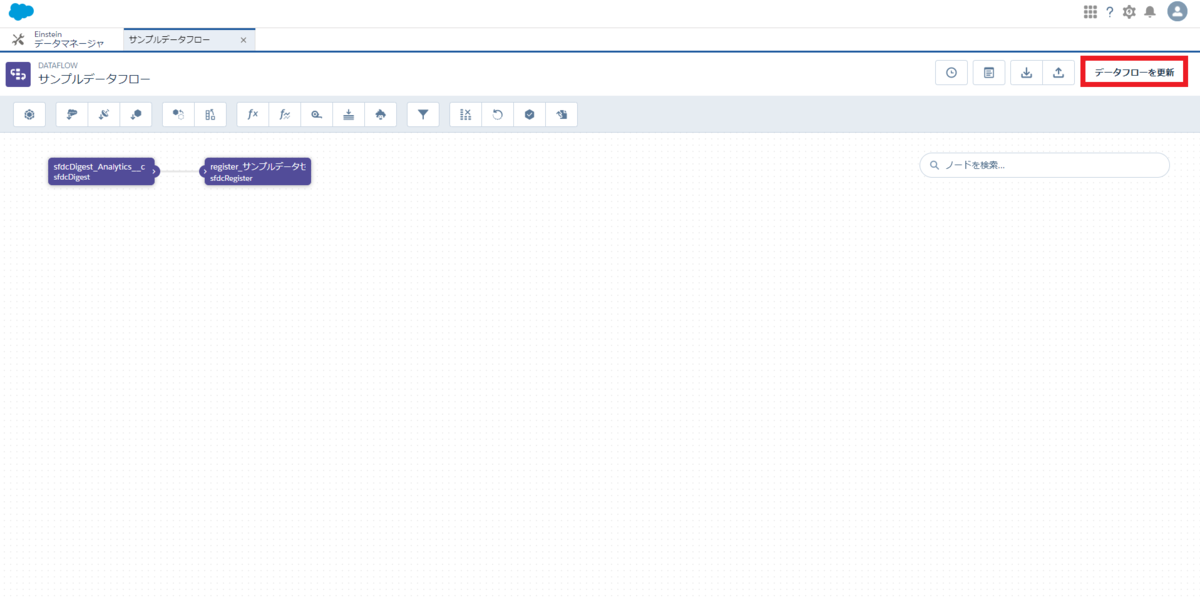Open the dataflow JSON preview icon
Viewport: 1200px width, 600px height.
coord(989,73)
